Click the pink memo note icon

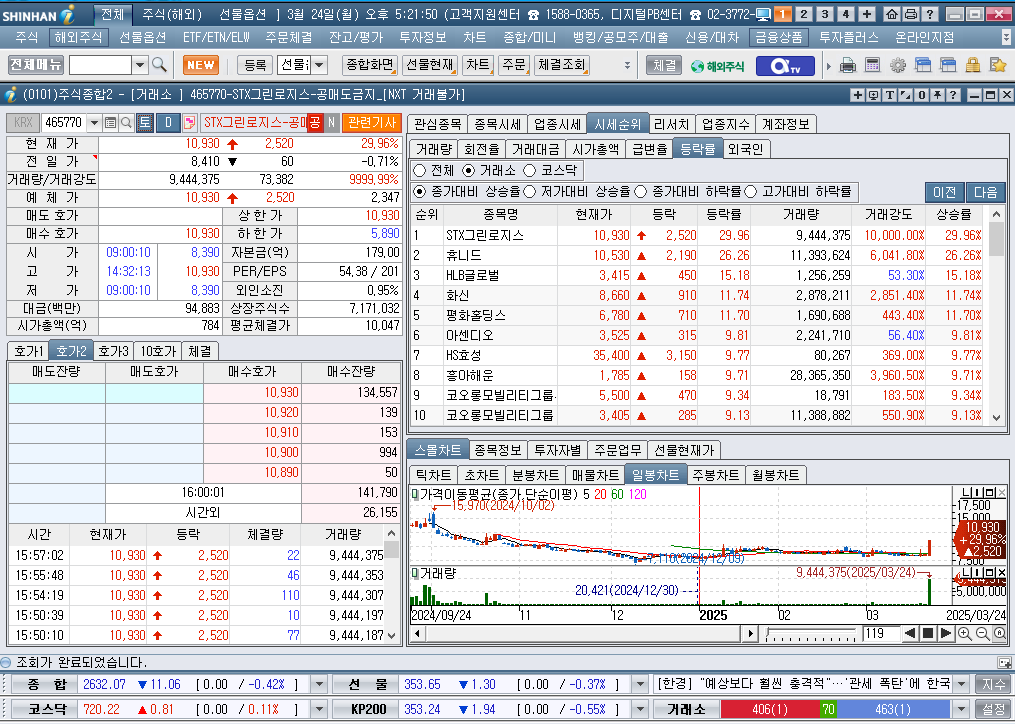point(190,122)
